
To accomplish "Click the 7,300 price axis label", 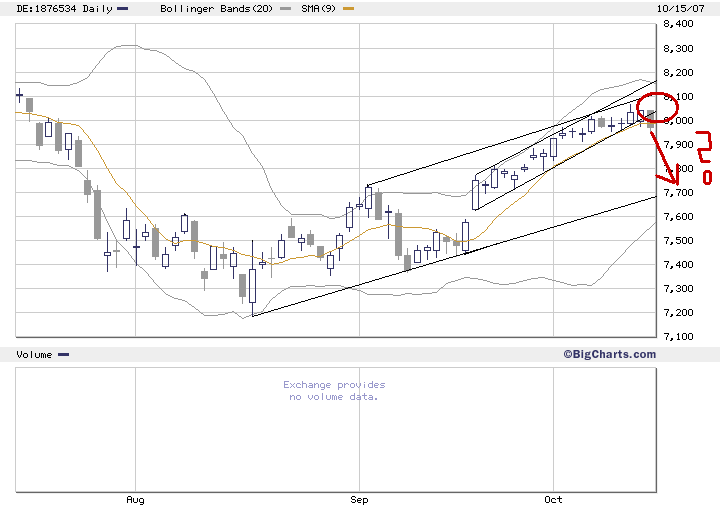I will pyautogui.click(x=678, y=289).
